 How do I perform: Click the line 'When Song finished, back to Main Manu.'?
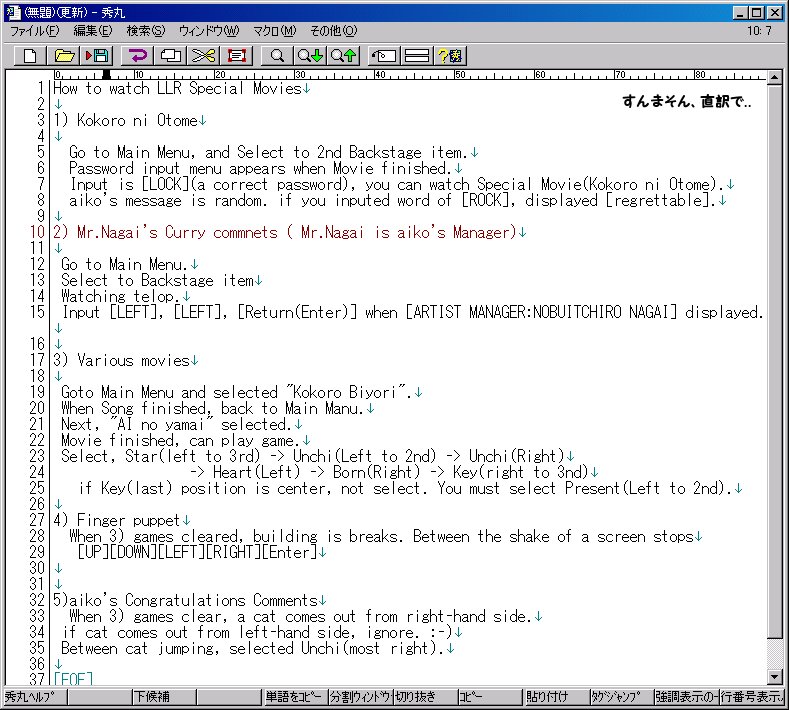click(212, 409)
